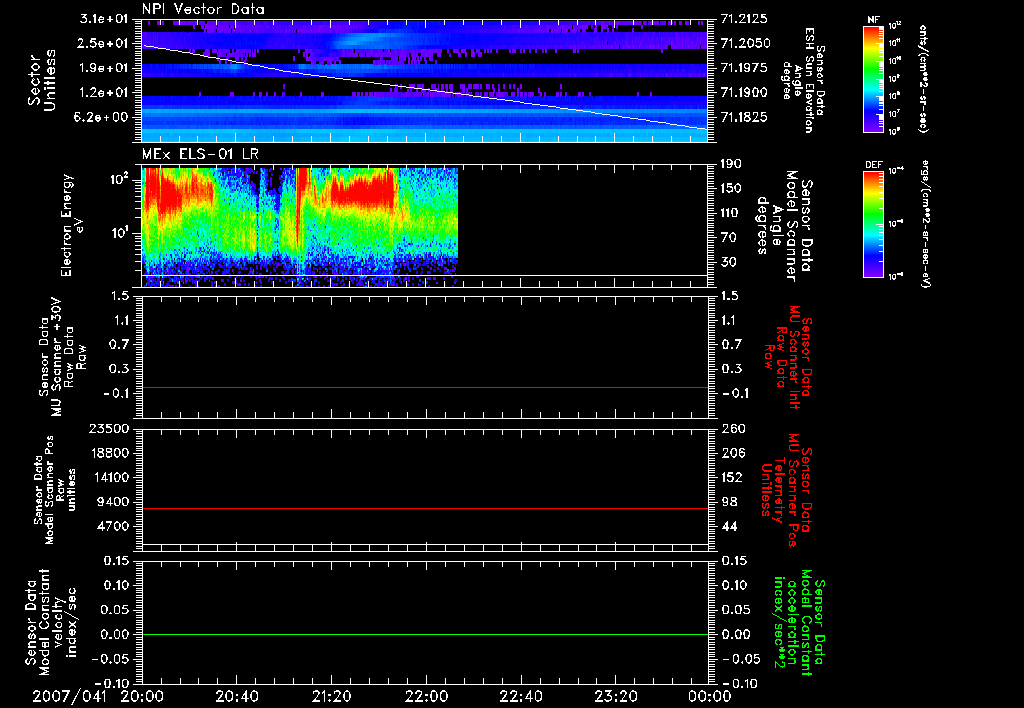Click the 71.2050 sun elevation tick value
The image size is (1024, 708).
pyautogui.click(x=745, y=43)
